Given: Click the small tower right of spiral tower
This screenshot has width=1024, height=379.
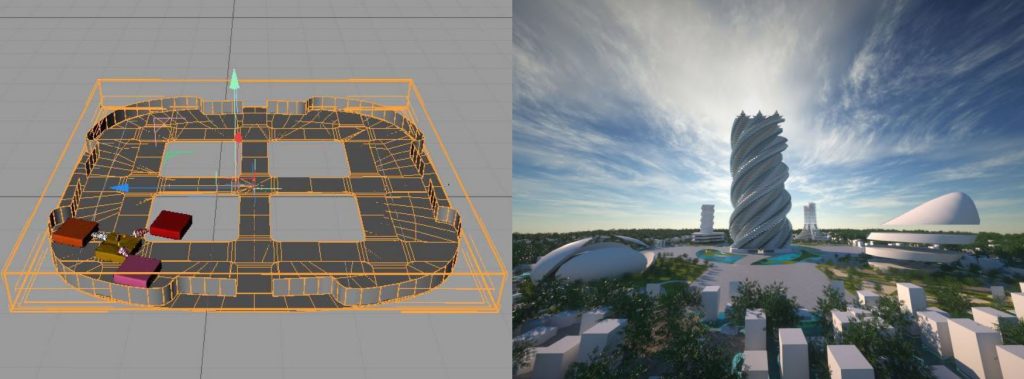Looking at the screenshot, I should tap(810, 221).
